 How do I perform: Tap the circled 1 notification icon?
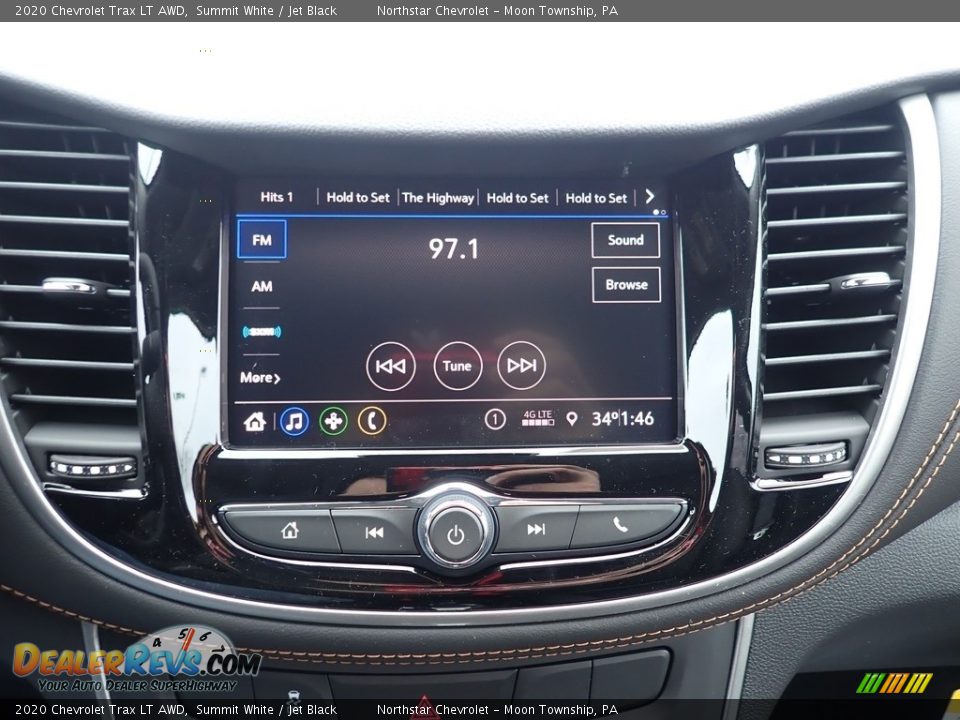pyautogui.click(x=495, y=419)
